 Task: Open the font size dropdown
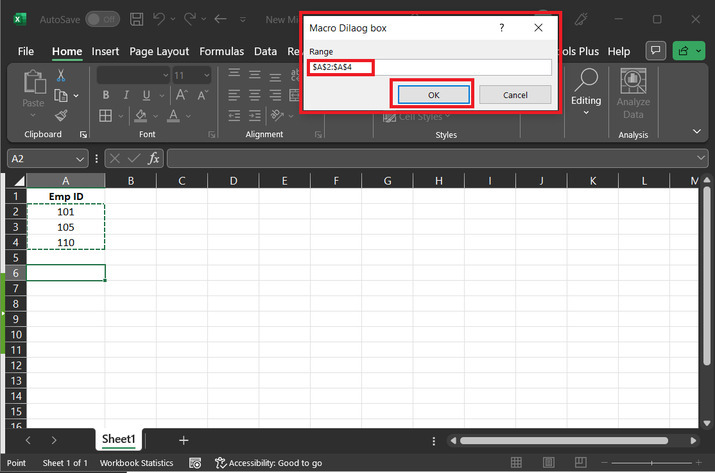pyautogui.click(x=207, y=75)
